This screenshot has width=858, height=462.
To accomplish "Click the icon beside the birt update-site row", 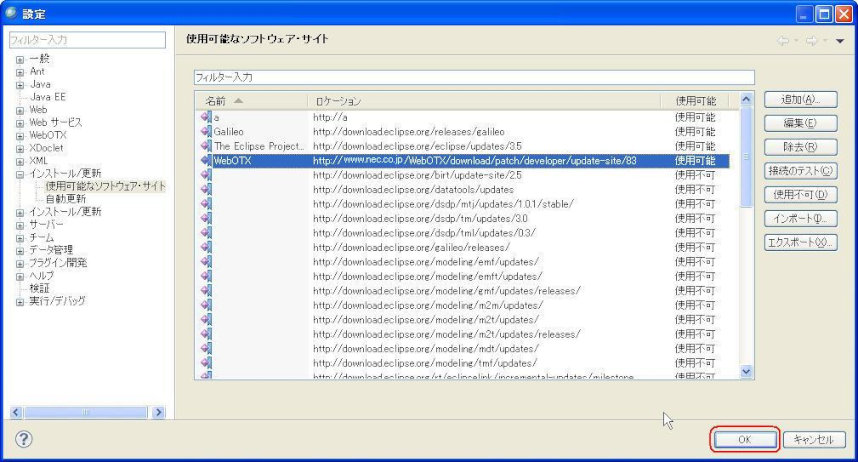I will pyautogui.click(x=206, y=175).
